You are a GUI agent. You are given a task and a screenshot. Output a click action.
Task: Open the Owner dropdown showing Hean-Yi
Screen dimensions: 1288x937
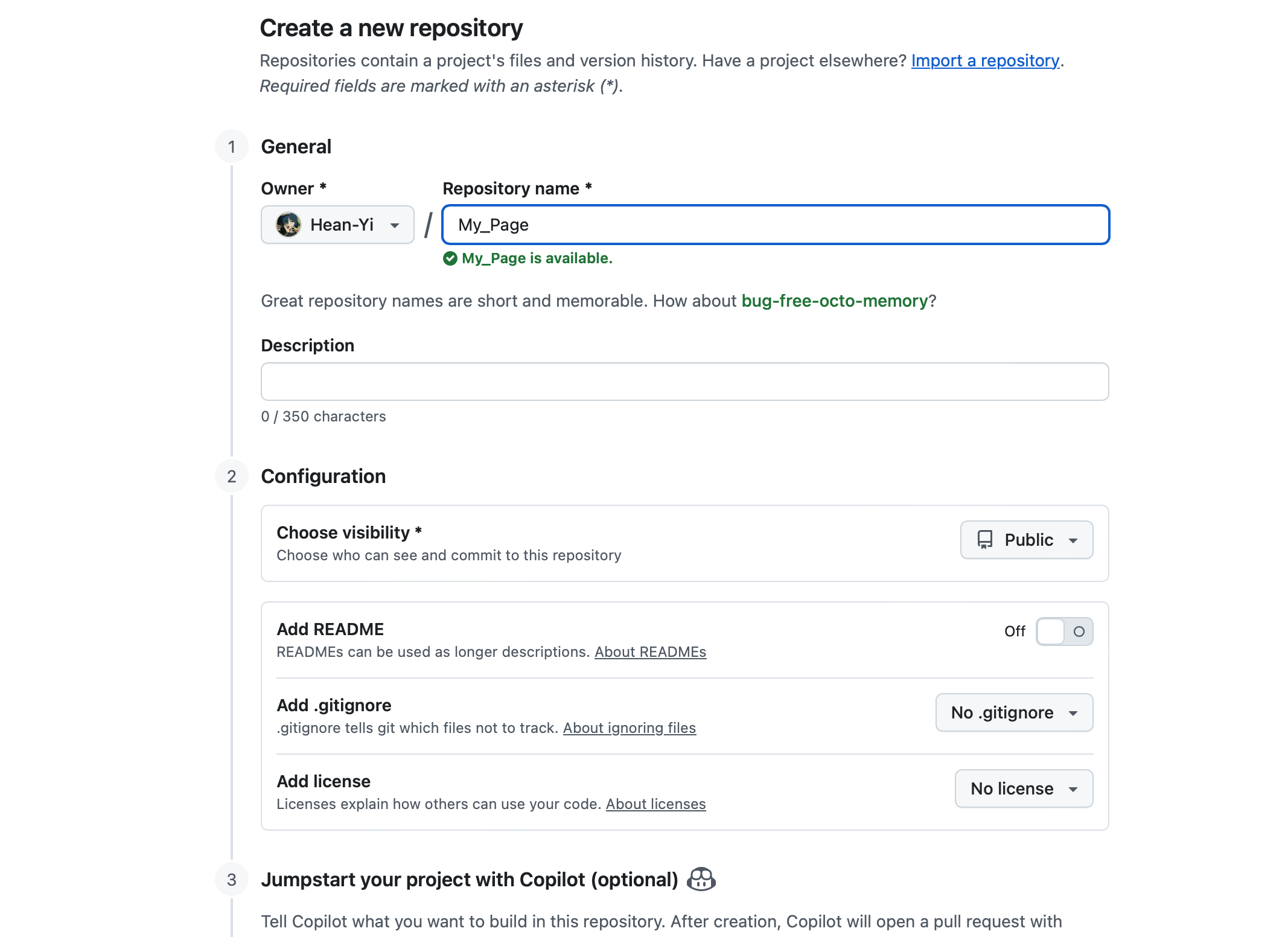pyautogui.click(x=337, y=225)
